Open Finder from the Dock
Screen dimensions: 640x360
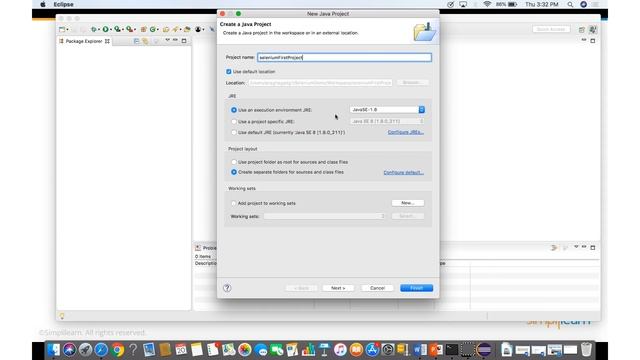tap(53, 350)
